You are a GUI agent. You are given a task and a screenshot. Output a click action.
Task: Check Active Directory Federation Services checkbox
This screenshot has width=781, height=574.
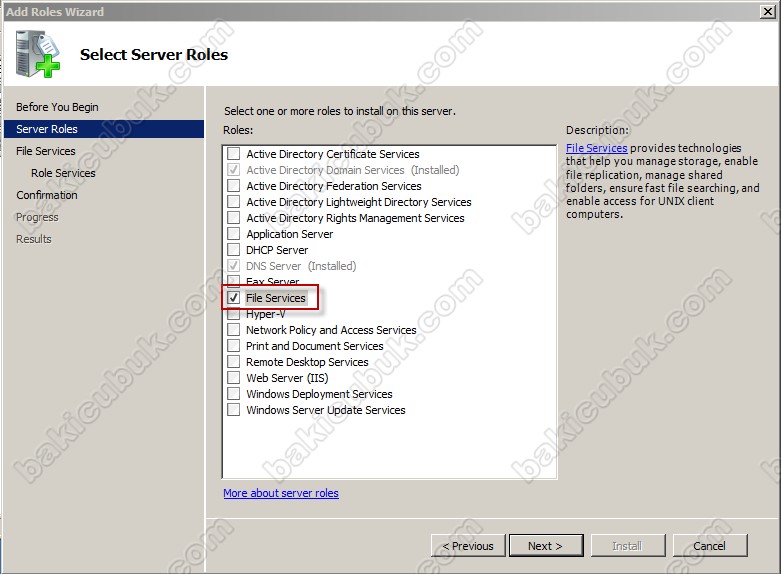point(233,185)
